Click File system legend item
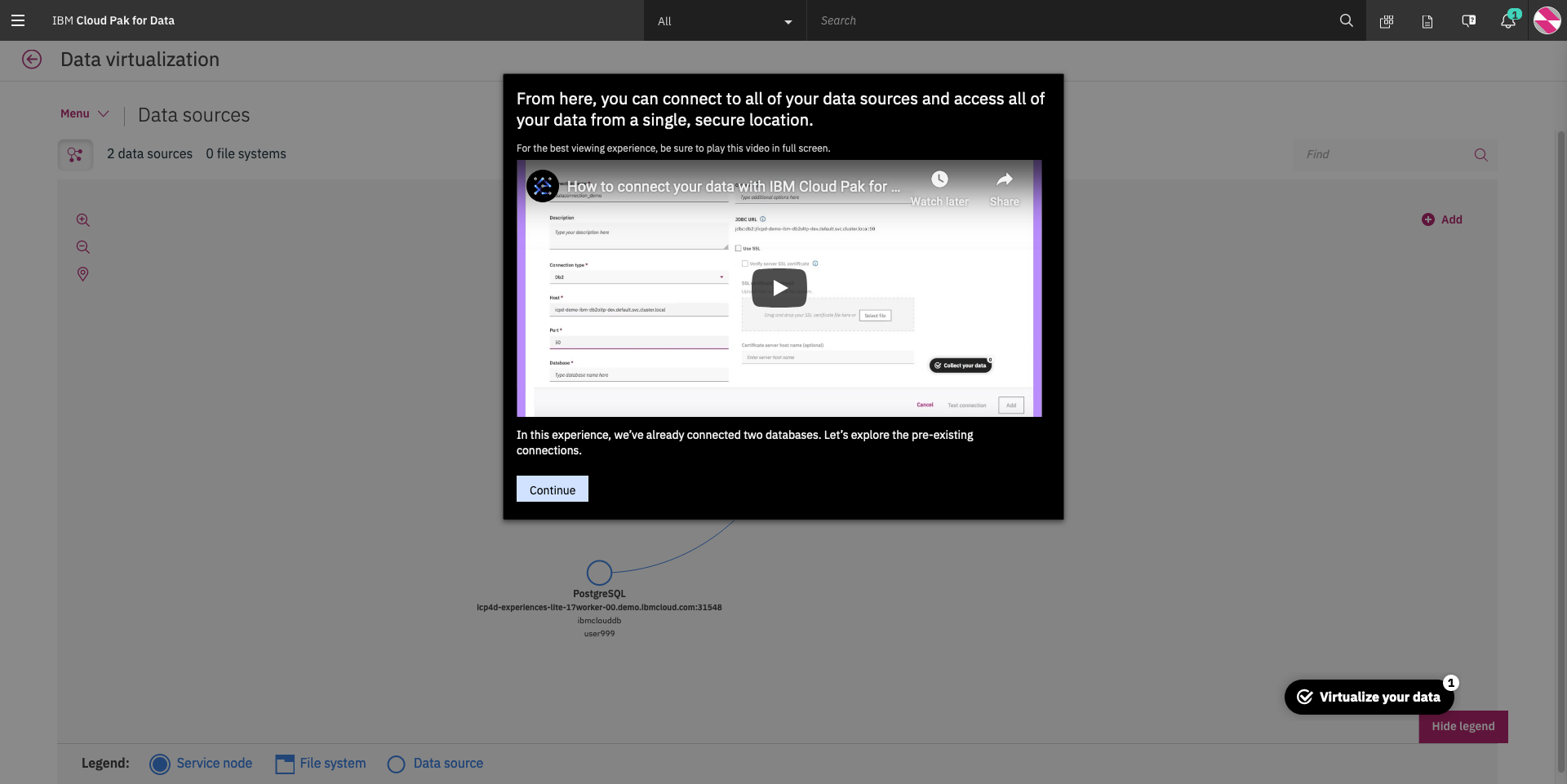 point(321,764)
